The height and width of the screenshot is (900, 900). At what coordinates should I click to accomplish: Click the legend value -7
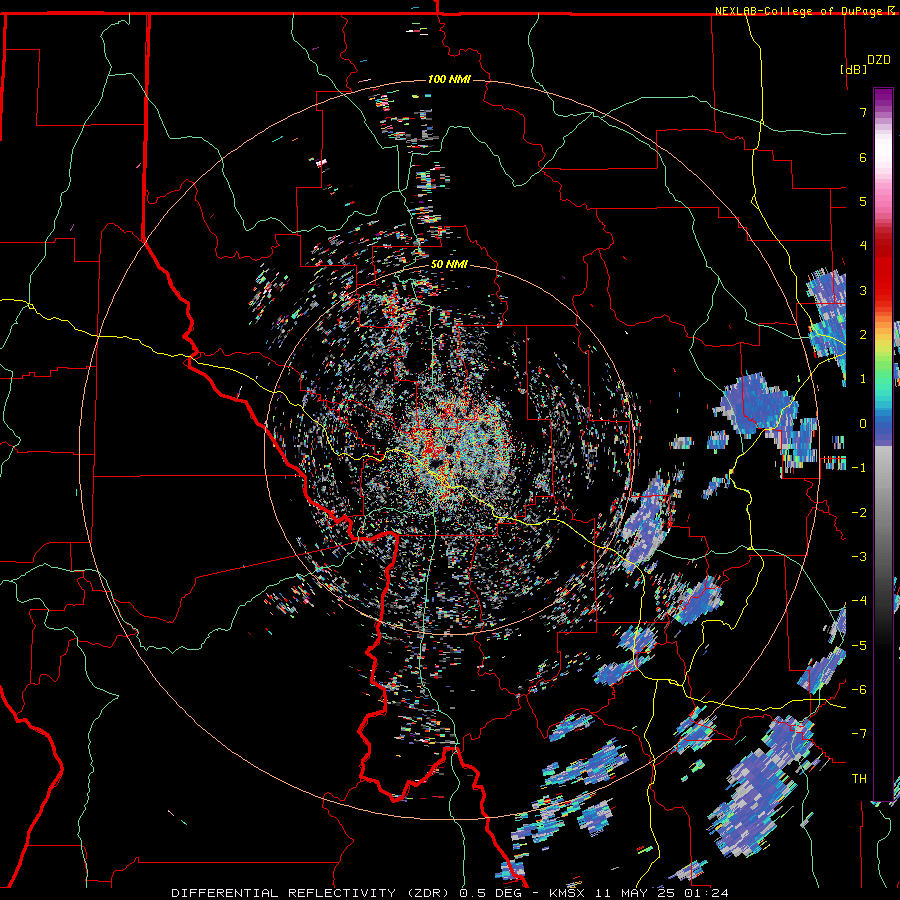[859, 734]
